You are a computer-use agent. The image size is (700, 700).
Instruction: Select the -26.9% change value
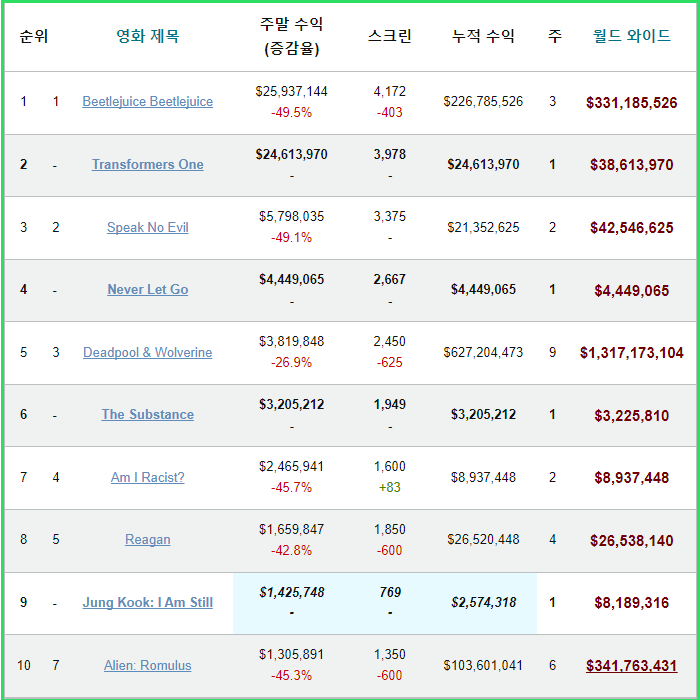292,362
